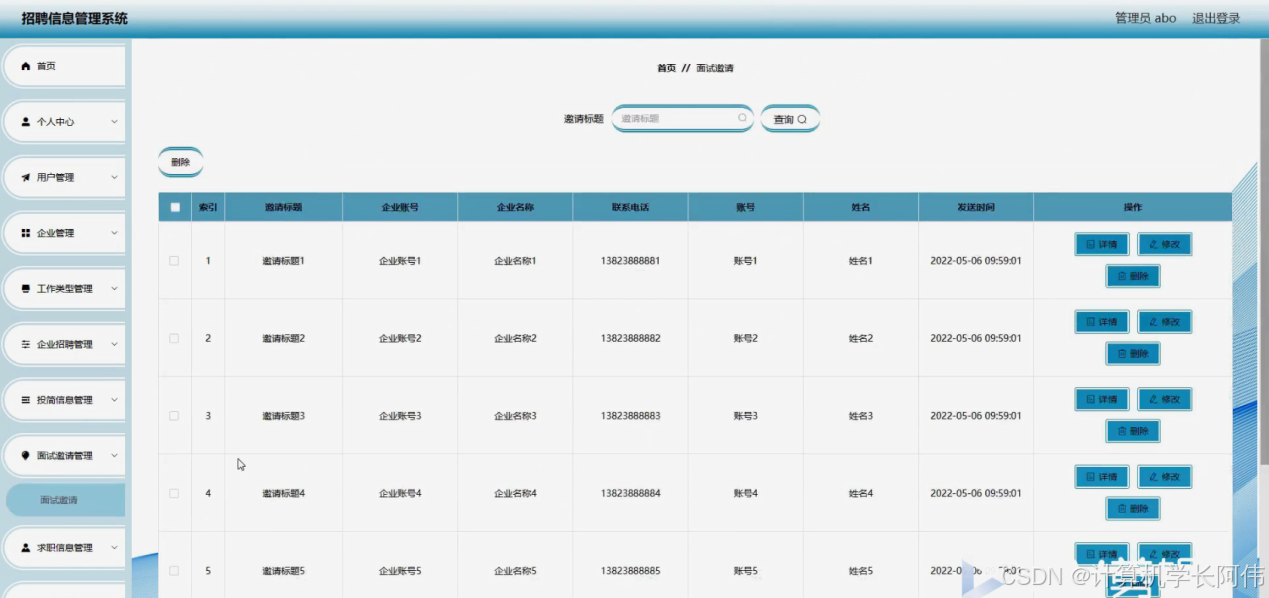Click the 查询 search button
The image size is (1269, 598).
[x=790, y=119]
